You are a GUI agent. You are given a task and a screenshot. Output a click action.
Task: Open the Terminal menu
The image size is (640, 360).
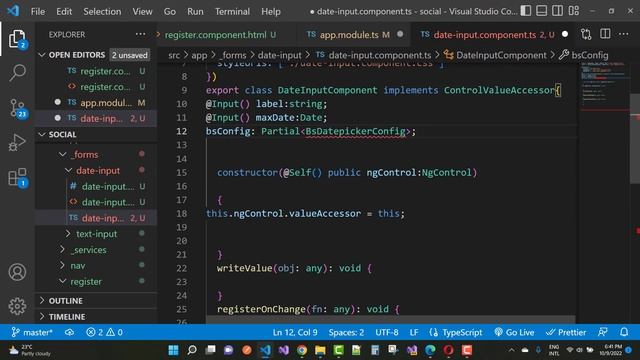(x=232, y=11)
